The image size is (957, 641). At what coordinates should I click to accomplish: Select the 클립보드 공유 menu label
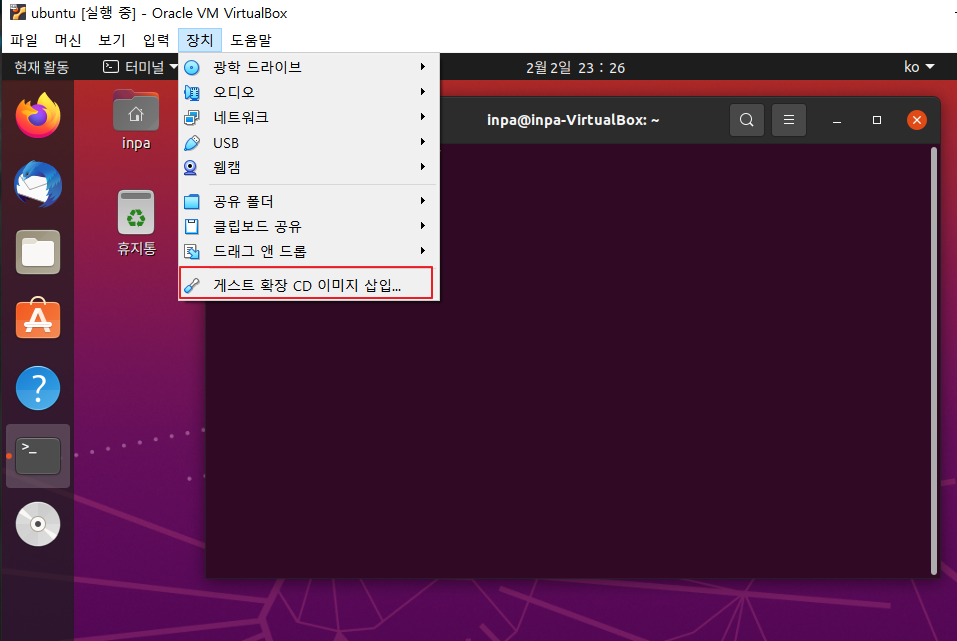pos(257,226)
